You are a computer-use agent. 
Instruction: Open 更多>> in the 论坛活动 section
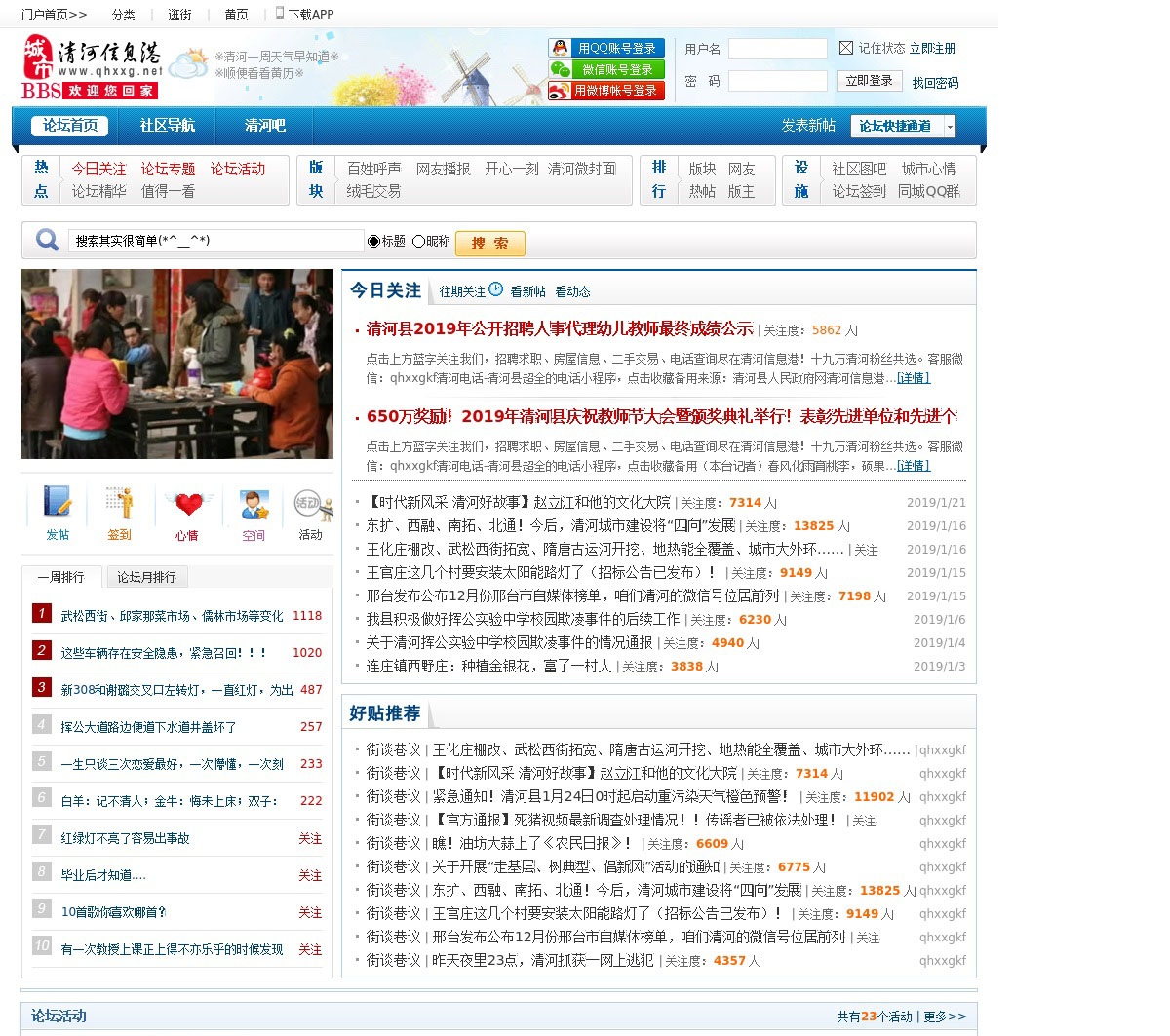944,1017
